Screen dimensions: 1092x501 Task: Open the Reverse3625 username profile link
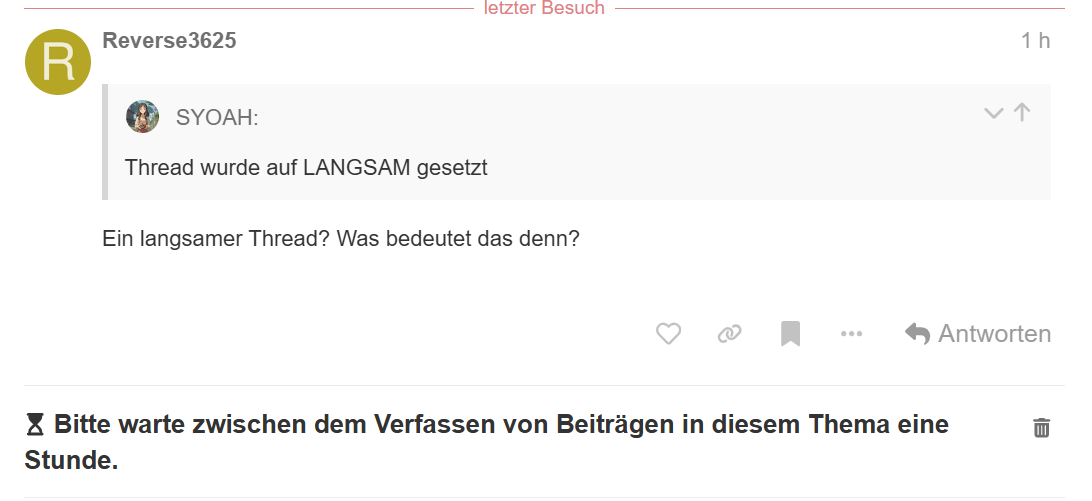pos(169,41)
